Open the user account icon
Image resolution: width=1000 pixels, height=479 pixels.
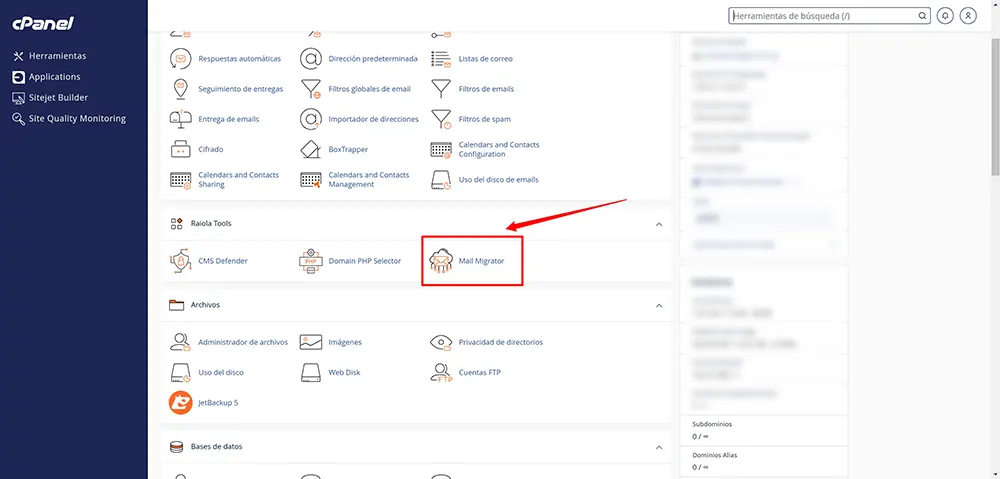[968, 16]
